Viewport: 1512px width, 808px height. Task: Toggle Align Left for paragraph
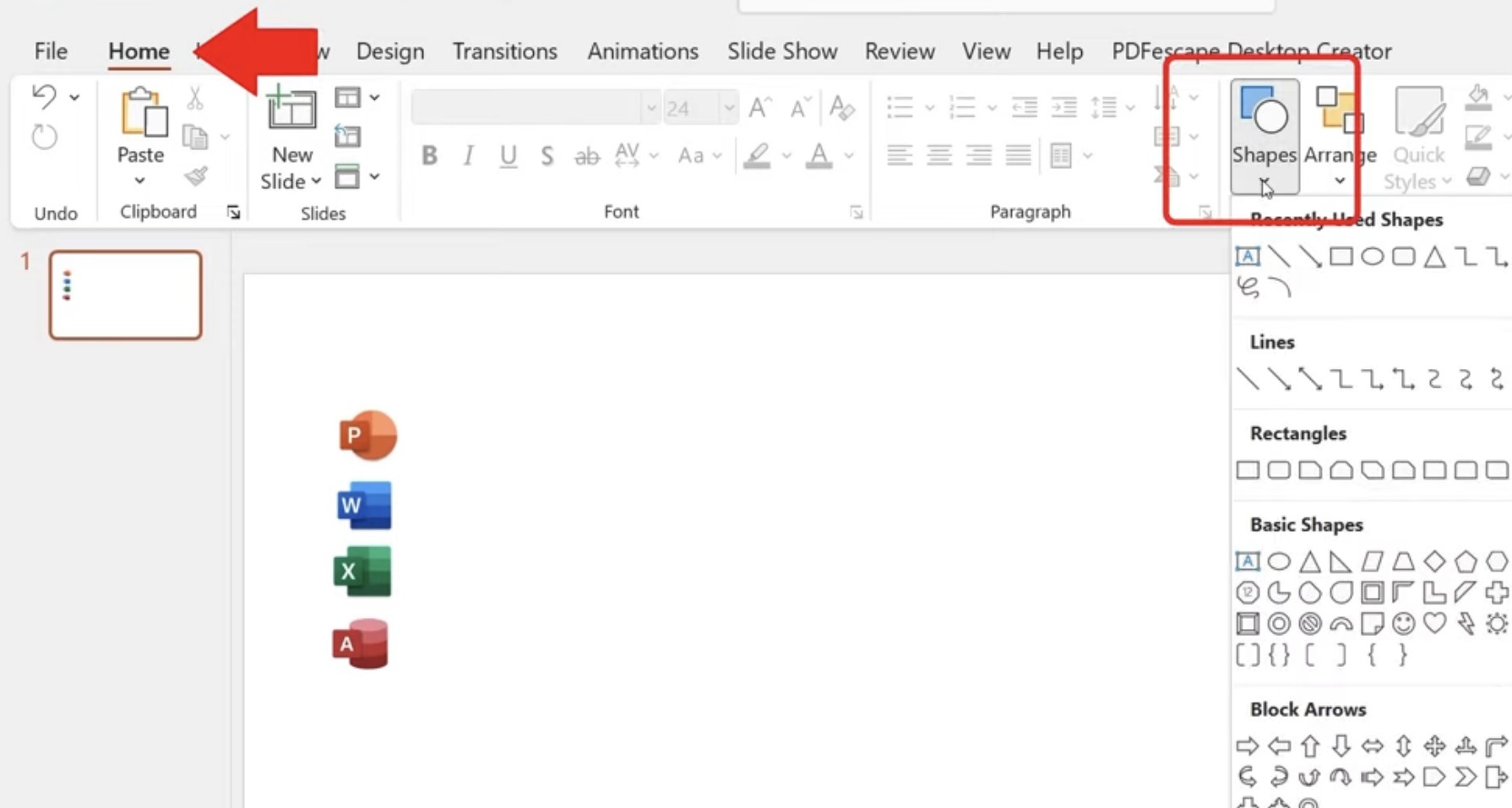[x=900, y=155]
